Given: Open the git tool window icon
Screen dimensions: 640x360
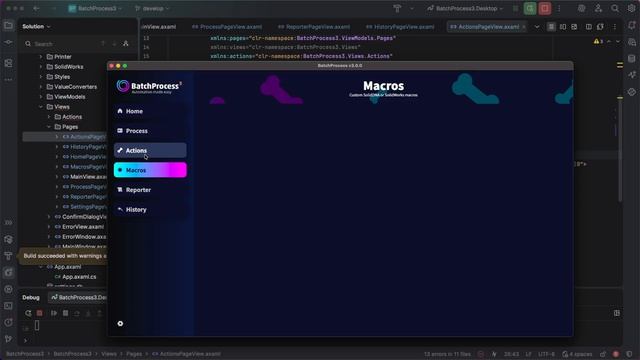Looking at the screenshot, I should tap(8, 339).
